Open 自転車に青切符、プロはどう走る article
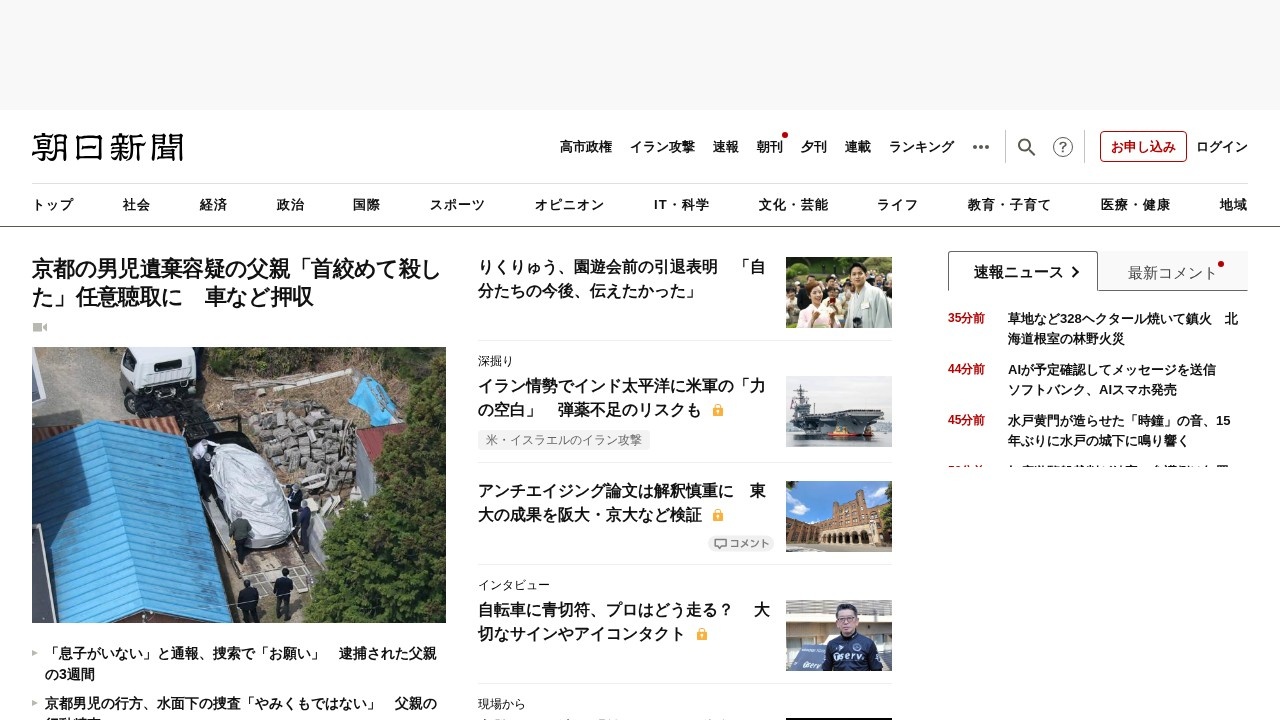The image size is (1280, 720). [x=624, y=622]
